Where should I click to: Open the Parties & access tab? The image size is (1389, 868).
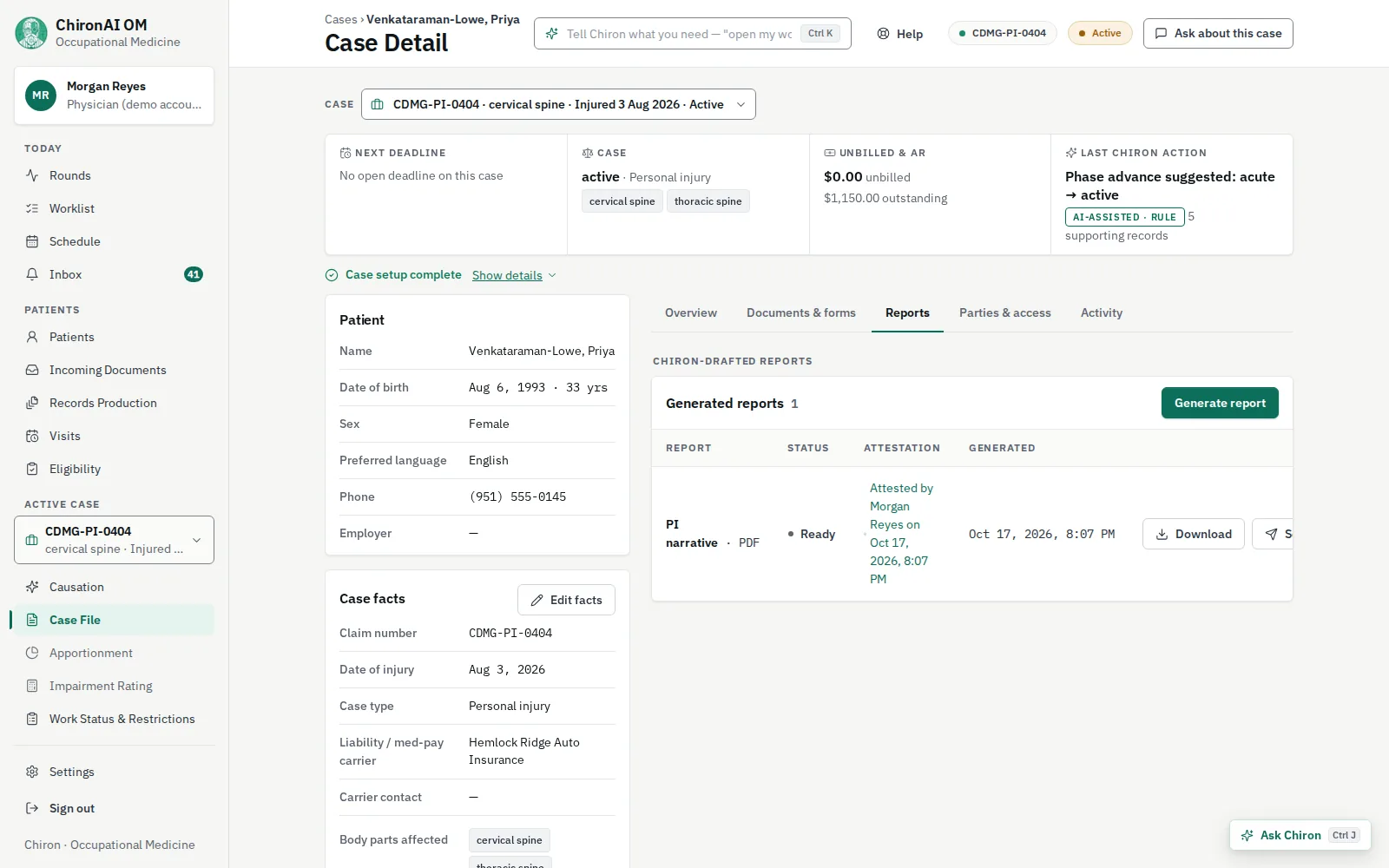(x=1005, y=312)
